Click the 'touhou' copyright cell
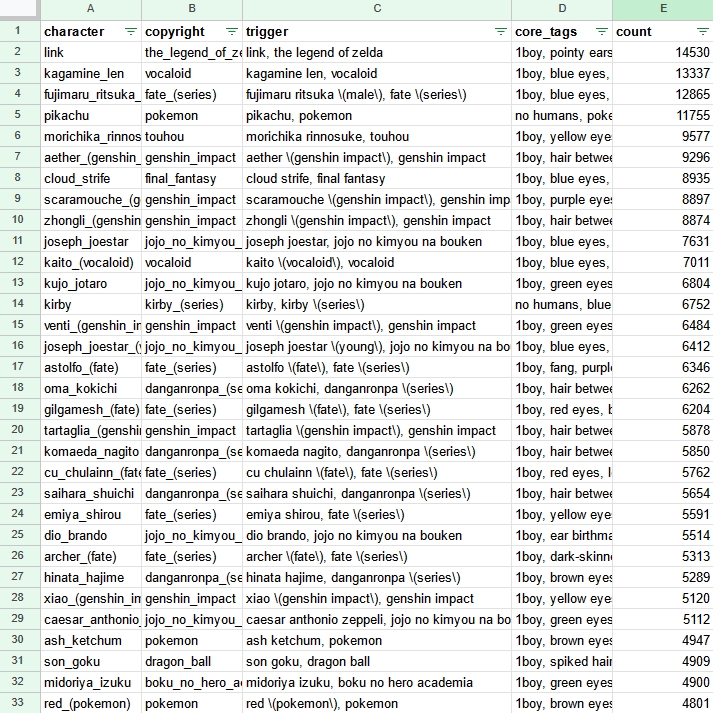 192,137
